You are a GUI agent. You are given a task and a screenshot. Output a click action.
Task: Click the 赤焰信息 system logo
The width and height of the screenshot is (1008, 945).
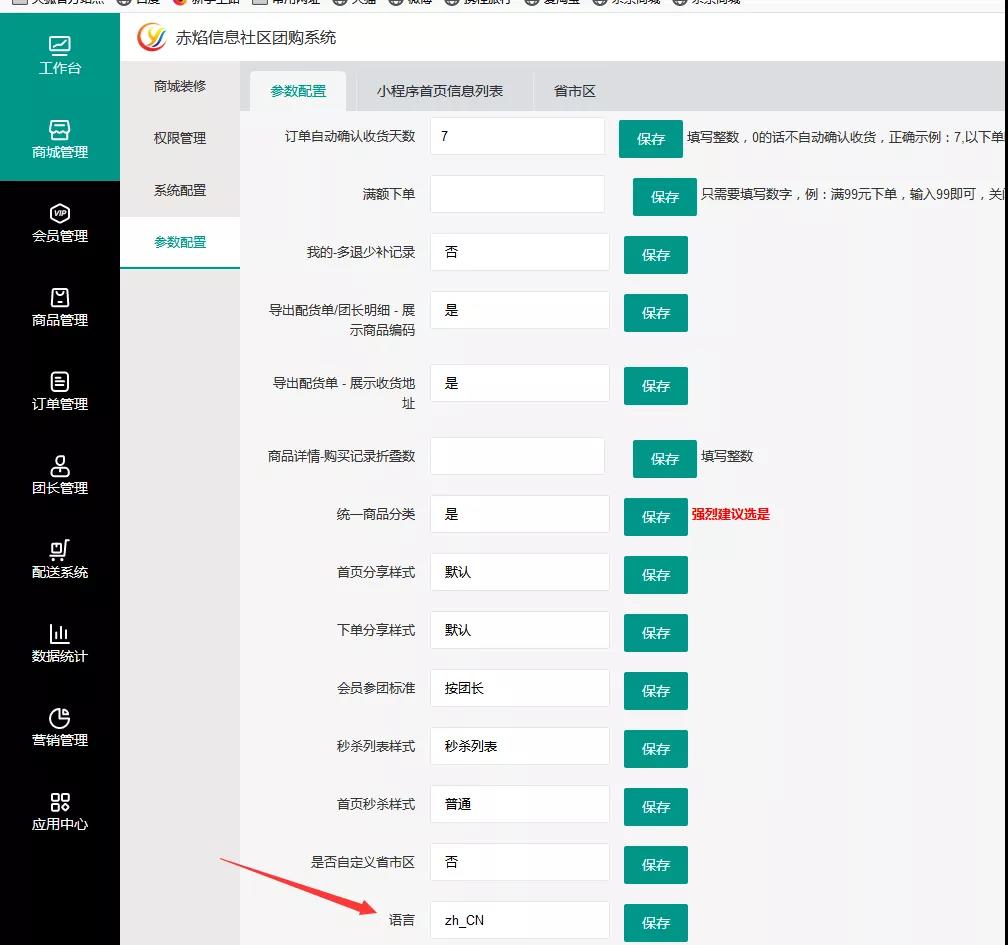[152, 37]
